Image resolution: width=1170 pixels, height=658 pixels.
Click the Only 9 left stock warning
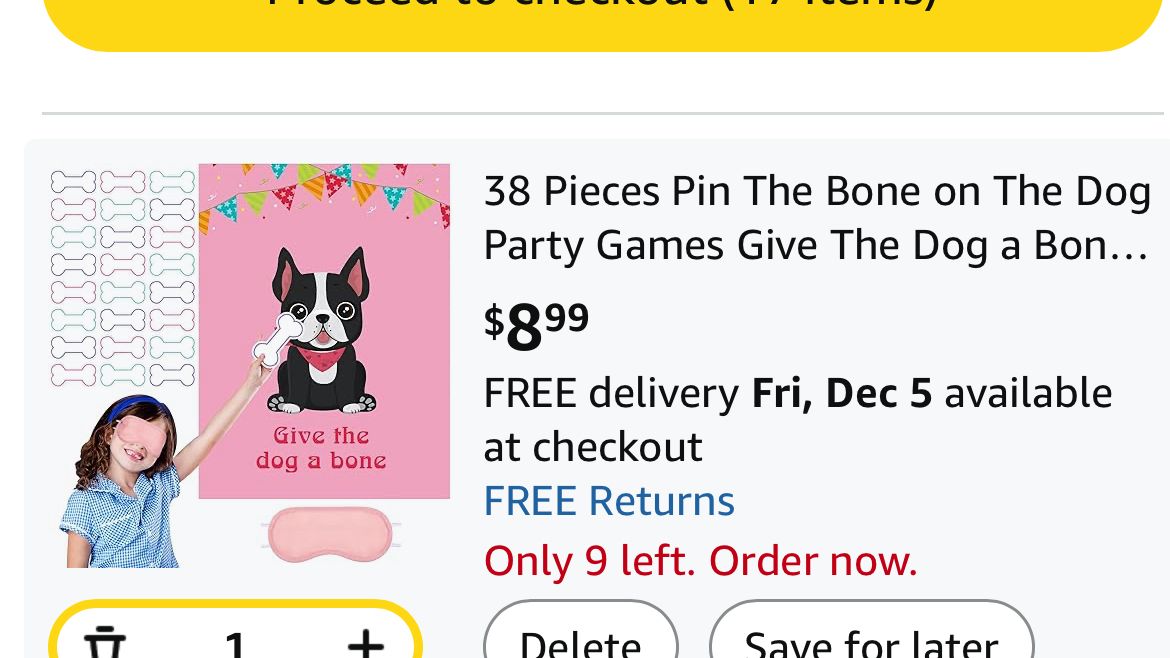click(700, 561)
